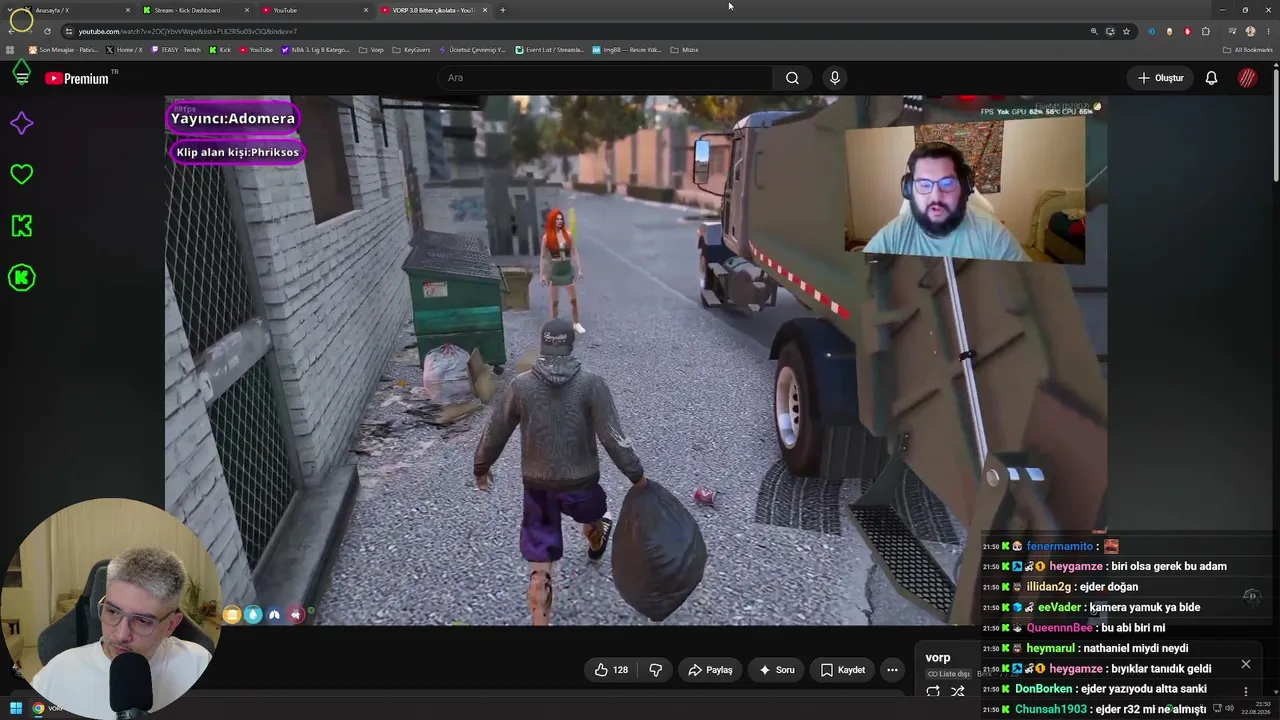Click the video player frame
This screenshot has width=1280, height=720.
[635, 360]
